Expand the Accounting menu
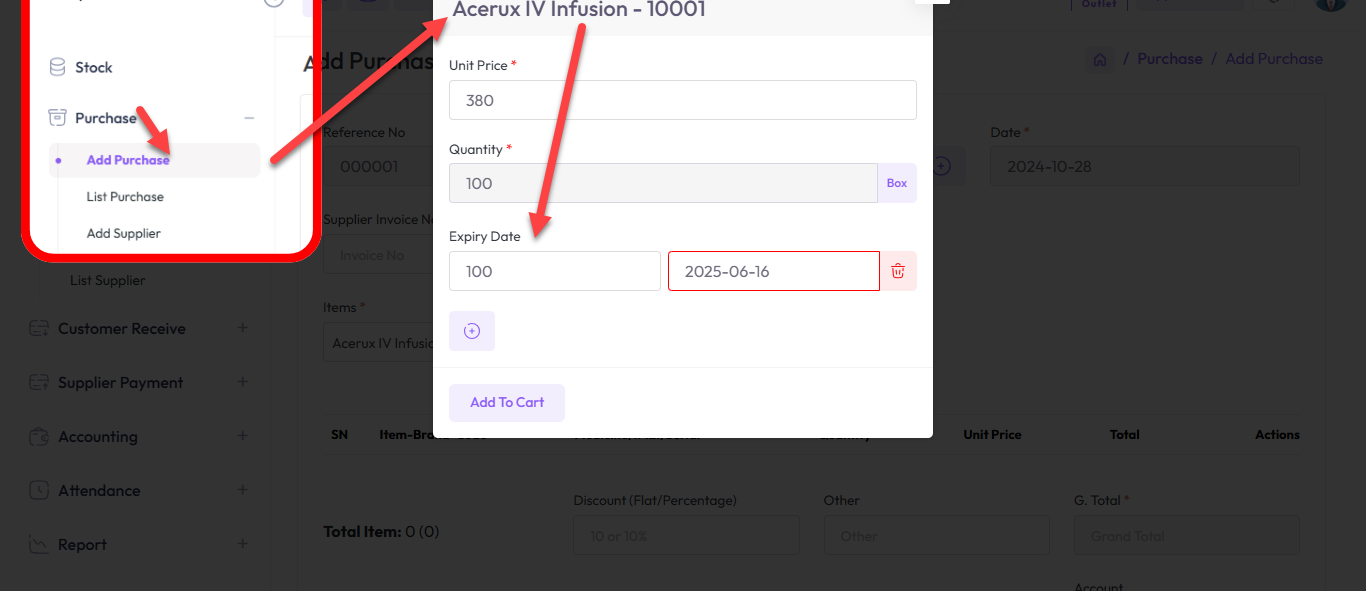Image resolution: width=1366 pixels, height=591 pixels. (x=242, y=436)
